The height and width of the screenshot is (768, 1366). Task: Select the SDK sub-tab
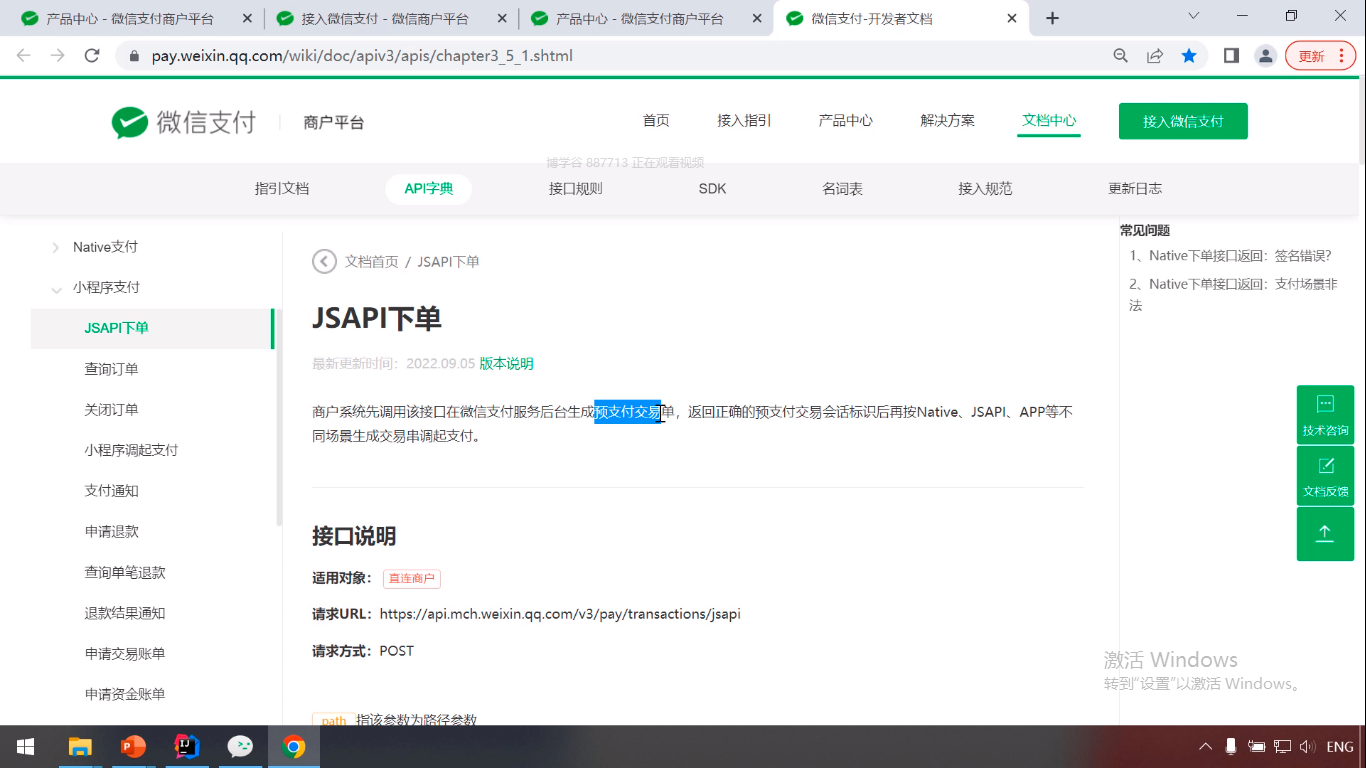point(712,189)
